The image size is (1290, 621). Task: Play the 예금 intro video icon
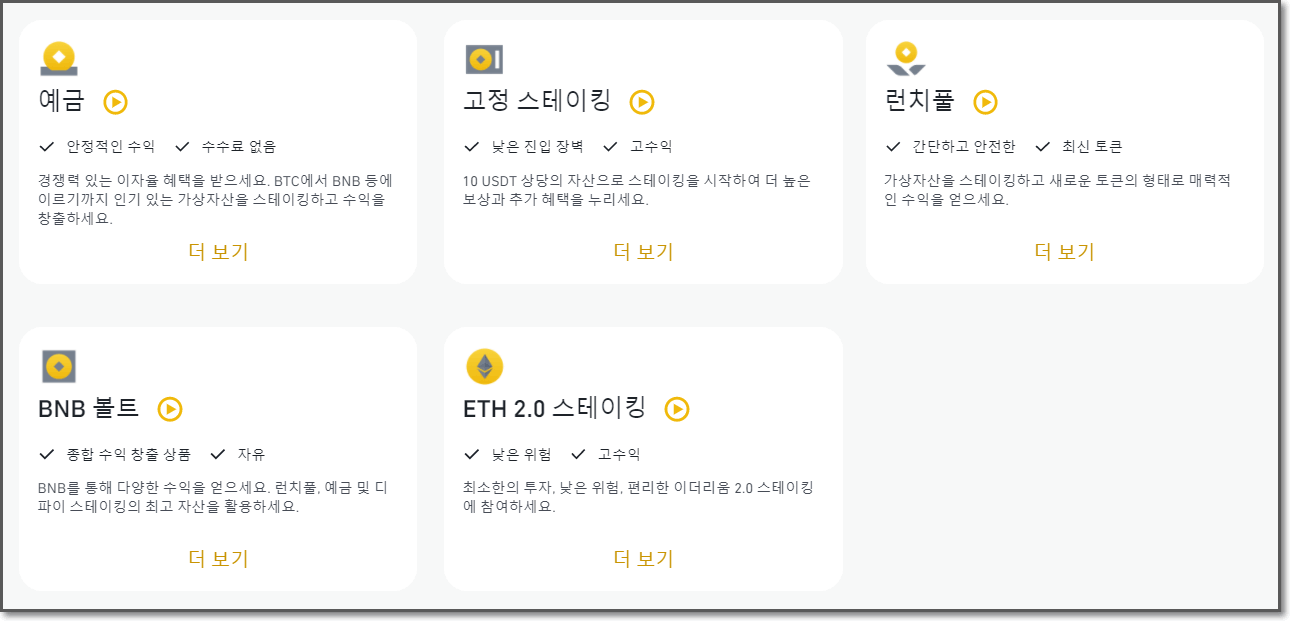click(116, 100)
